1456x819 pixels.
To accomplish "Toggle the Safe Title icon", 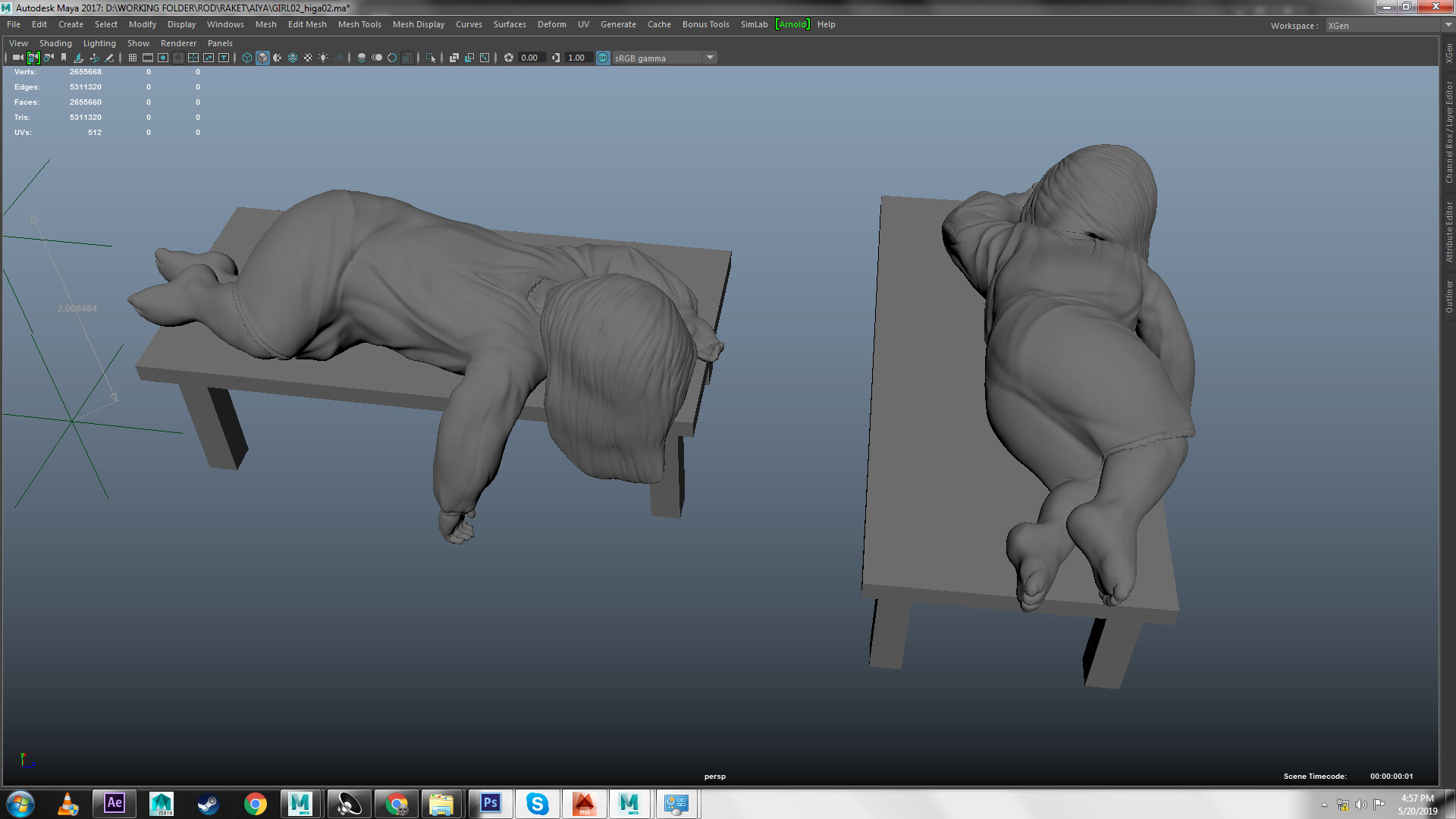I will point(224,58).
